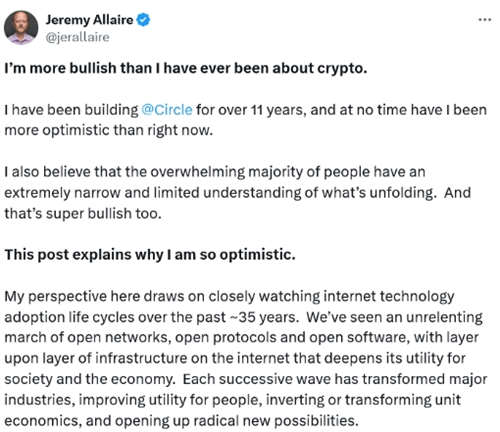The height and width of the screenshot is (432, 500).
Task: Click the blue verified checkmark badge
Action: (143, 20)
